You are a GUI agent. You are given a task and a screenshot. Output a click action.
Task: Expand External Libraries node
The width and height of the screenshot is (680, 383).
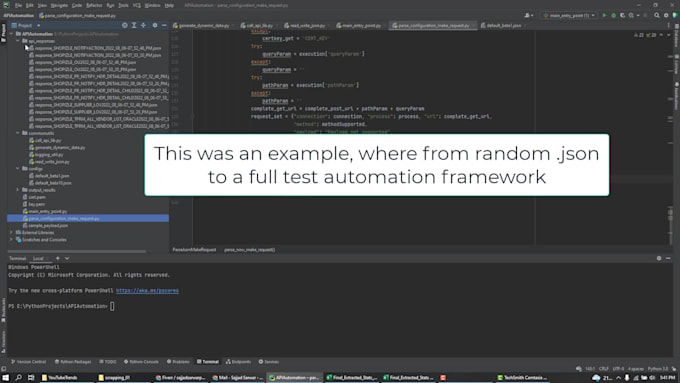pyautogui.click(x=11, y=232)
